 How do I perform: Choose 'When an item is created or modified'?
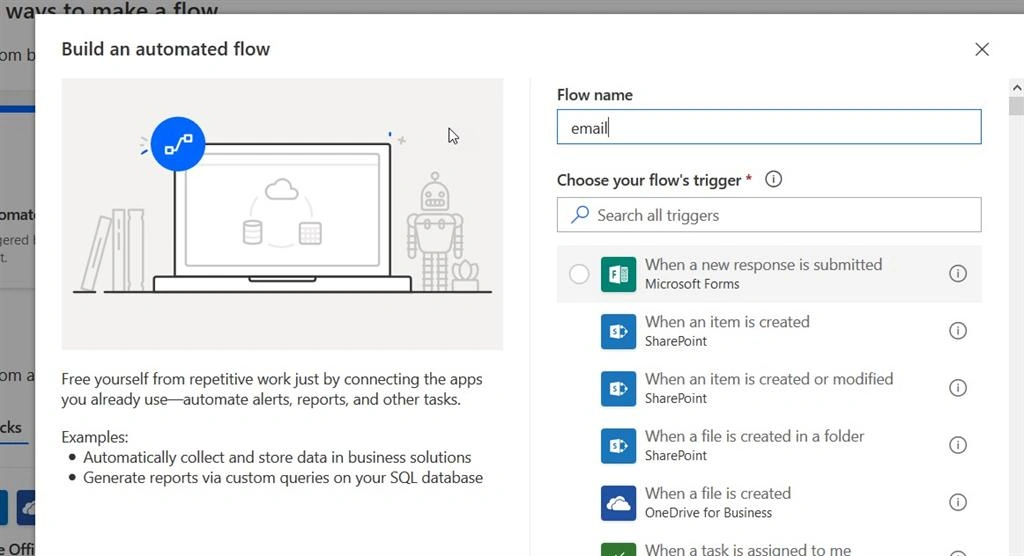coord(769,388)
